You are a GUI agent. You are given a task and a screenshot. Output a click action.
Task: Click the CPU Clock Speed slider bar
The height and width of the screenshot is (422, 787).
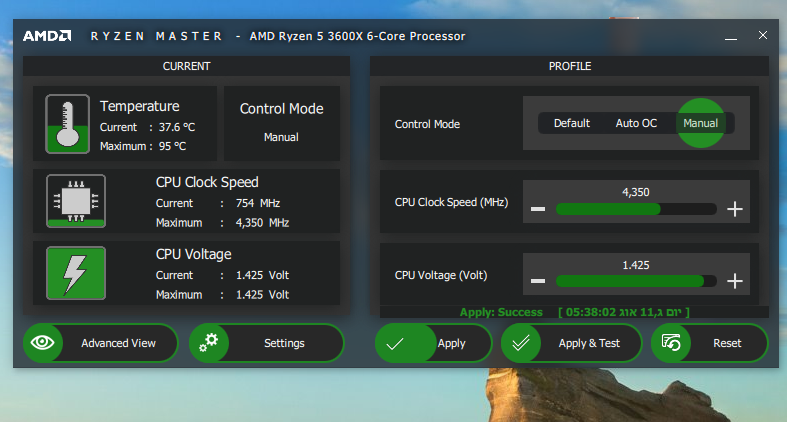pyautogui.click(x=636, y=209)
